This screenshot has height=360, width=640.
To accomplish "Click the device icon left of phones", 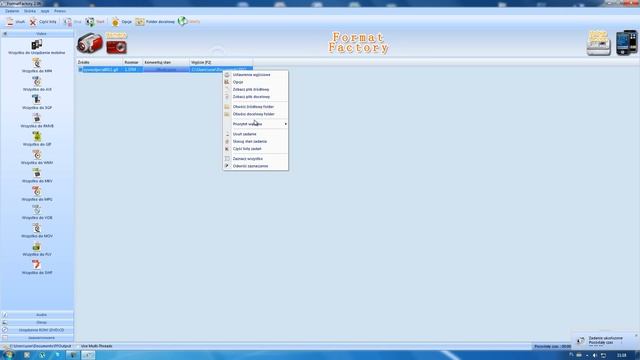I will tap(599, 43).
